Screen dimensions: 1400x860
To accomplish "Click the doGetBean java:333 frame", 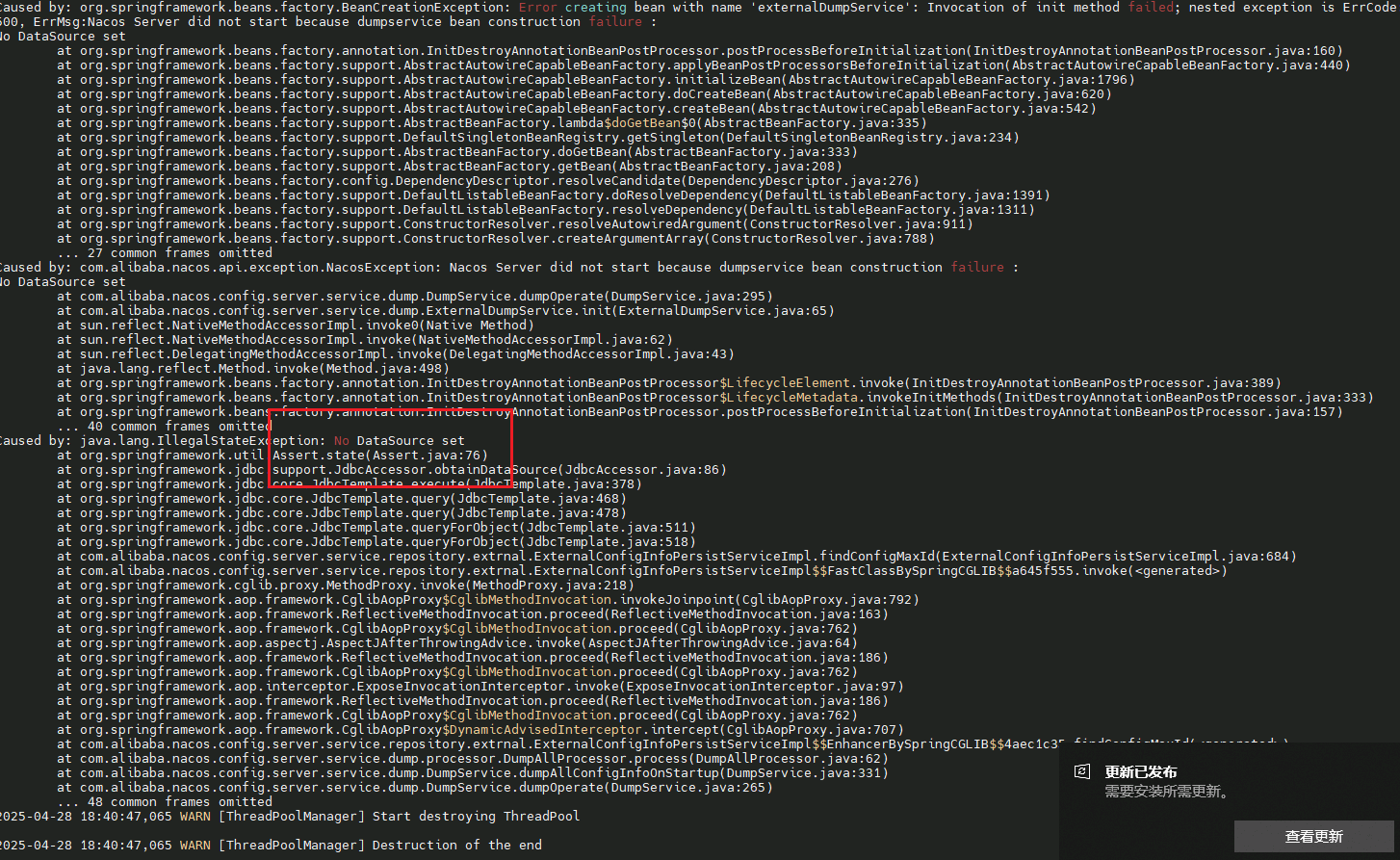I will click(x=456, y=151).
